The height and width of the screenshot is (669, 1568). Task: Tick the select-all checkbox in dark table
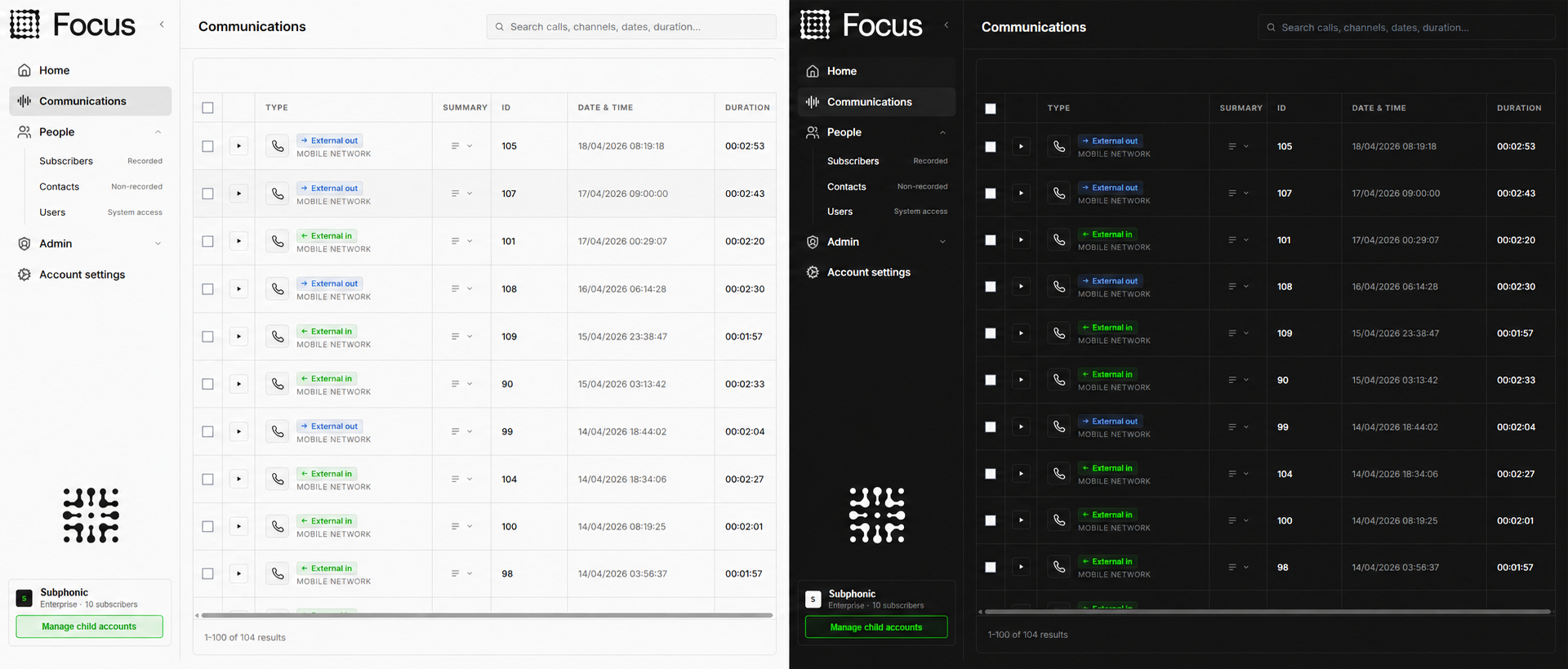[x=991, y=109]
